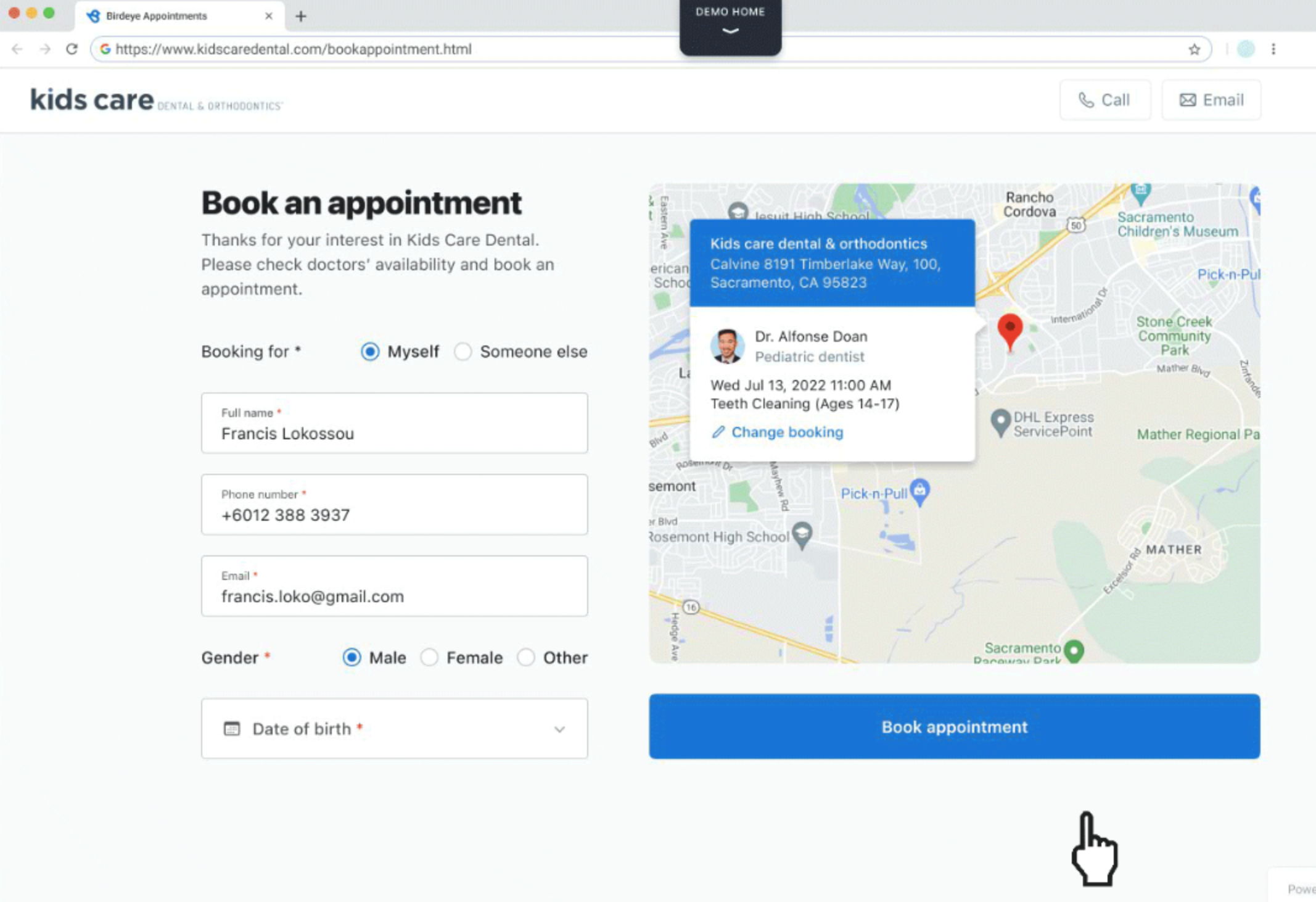This screenshot has width=1316, height=902.
Task: Click the Chrome settings three-dot menu
Action: pos(1274,48)
